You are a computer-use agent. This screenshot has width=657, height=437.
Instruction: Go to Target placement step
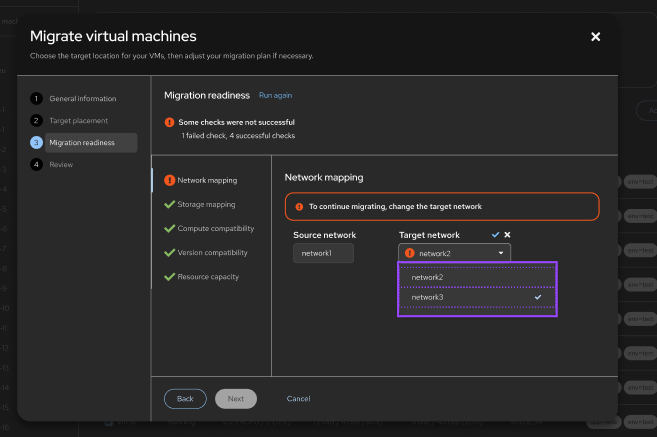[80, 121]
